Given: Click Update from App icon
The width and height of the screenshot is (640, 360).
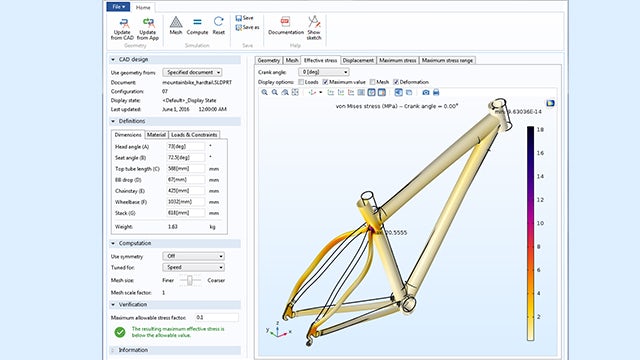Looking at the screenshot, I should pyautogui.click(x=148, y=23).
